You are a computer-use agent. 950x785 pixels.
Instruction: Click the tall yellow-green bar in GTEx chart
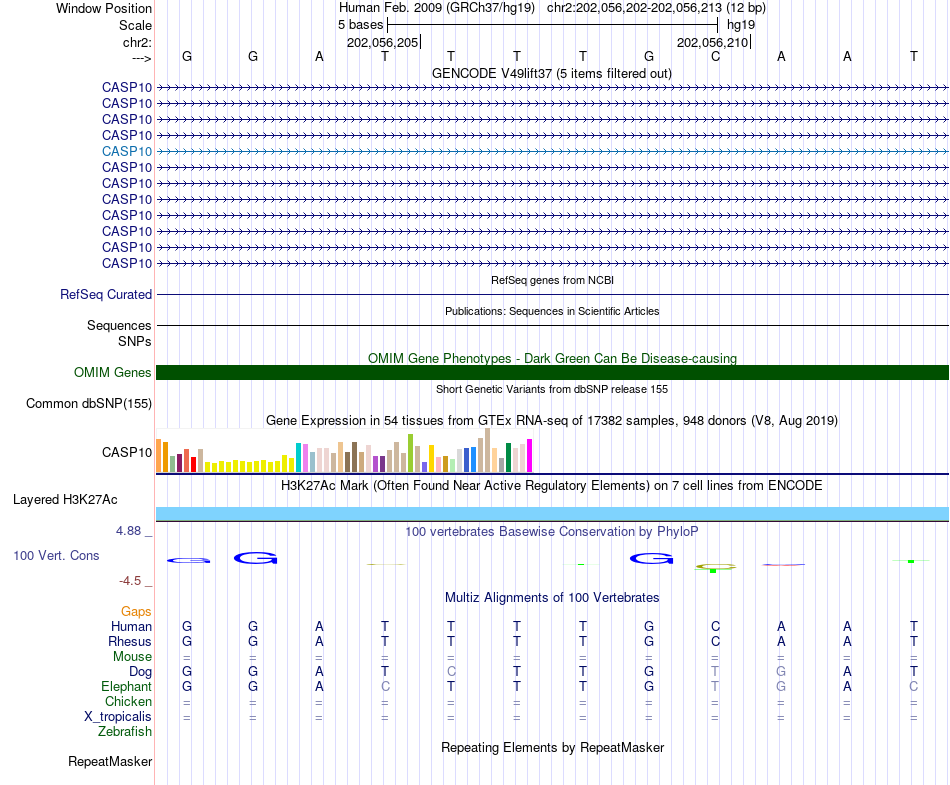tap(410, 453)
